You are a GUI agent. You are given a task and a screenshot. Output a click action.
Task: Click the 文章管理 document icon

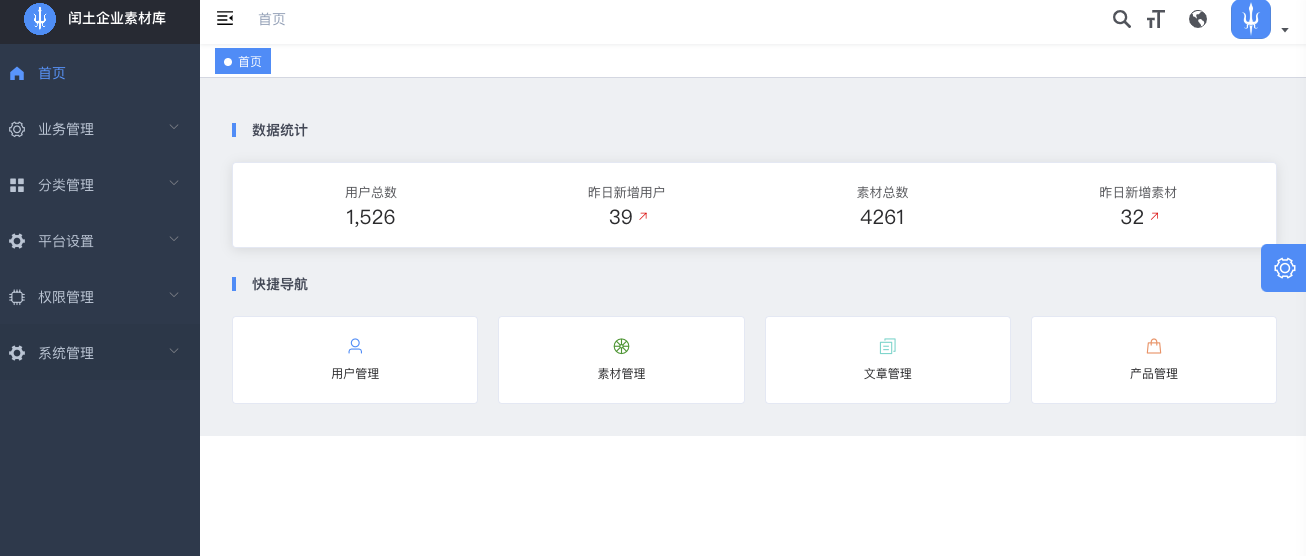[888, 347]
